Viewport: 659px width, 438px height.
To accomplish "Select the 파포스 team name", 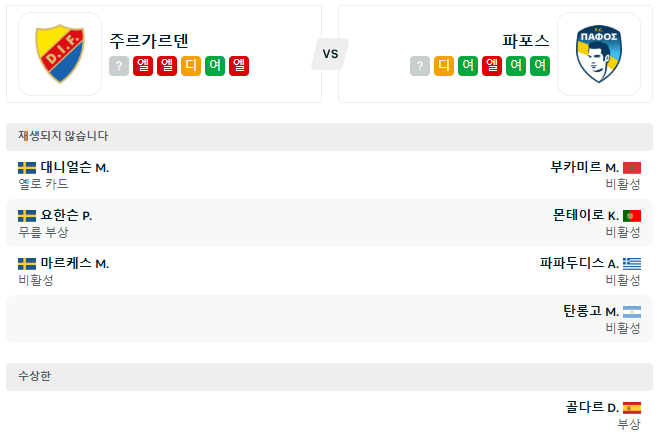I will point(526,41).
